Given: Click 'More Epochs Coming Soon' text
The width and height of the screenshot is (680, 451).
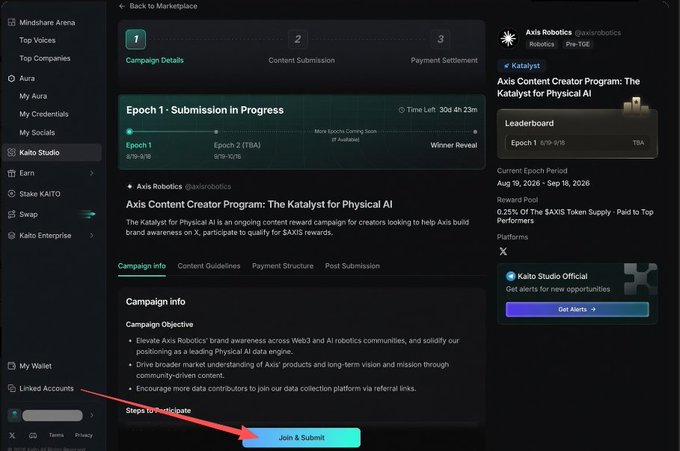Looking at the screenshot, I should [x=345, y=131].
